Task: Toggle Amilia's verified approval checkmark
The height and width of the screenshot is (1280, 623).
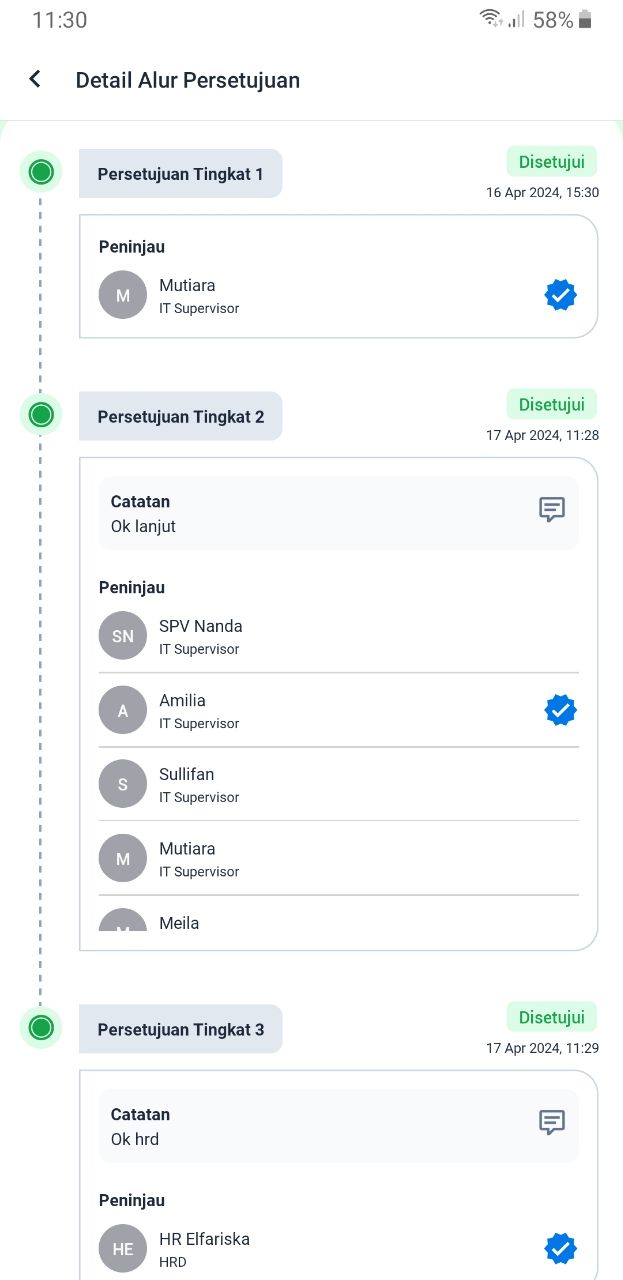Action: pyautogui.click(x=560, y=709)
